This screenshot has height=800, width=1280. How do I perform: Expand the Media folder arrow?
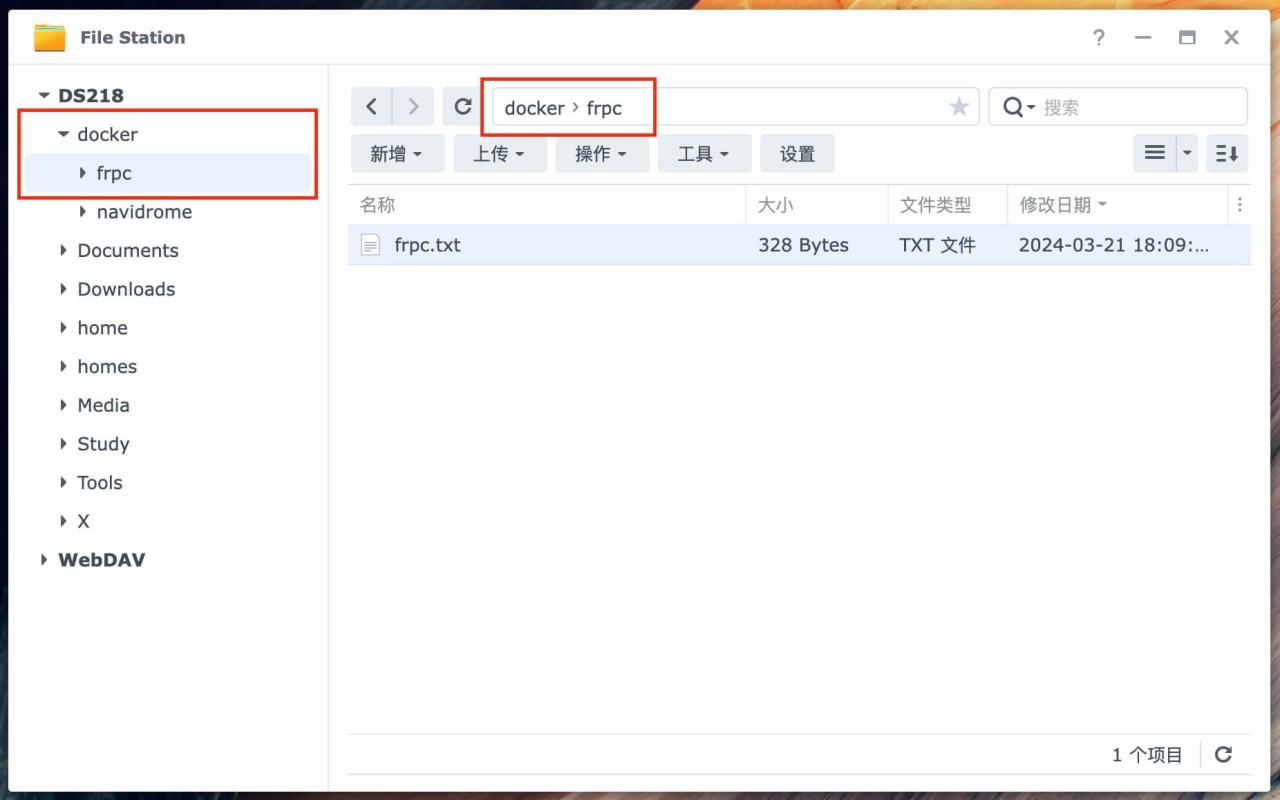pos(64,405)
